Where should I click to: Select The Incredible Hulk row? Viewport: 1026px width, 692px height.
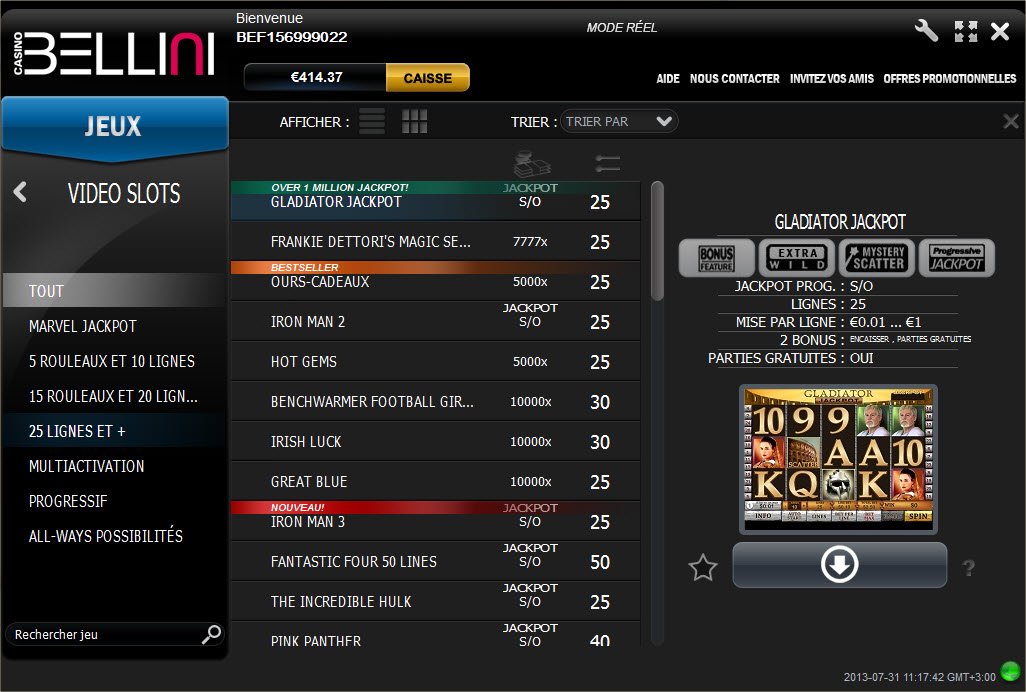[435, 601]
